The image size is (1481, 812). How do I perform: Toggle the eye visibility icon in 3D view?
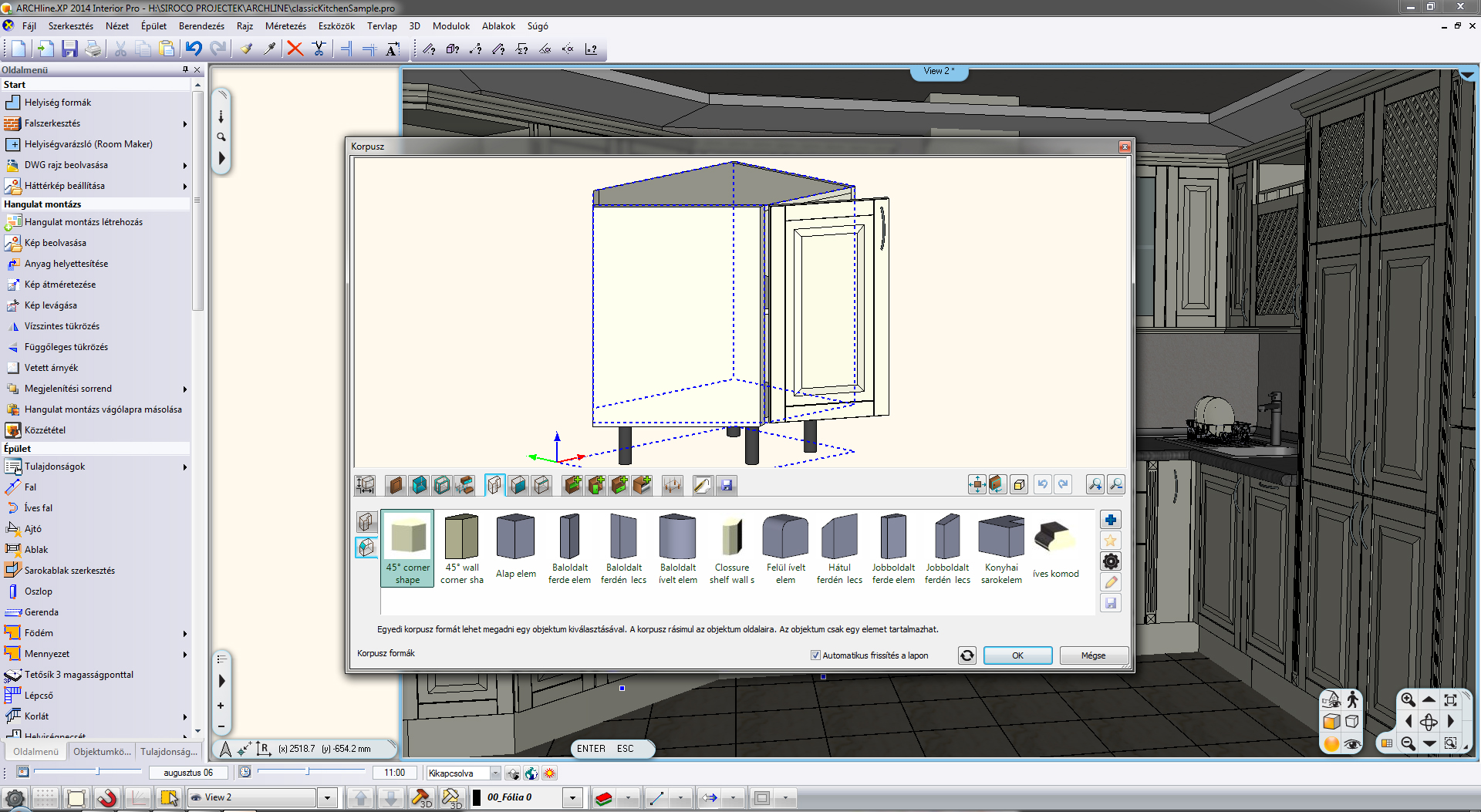[x=1352, y=744]
